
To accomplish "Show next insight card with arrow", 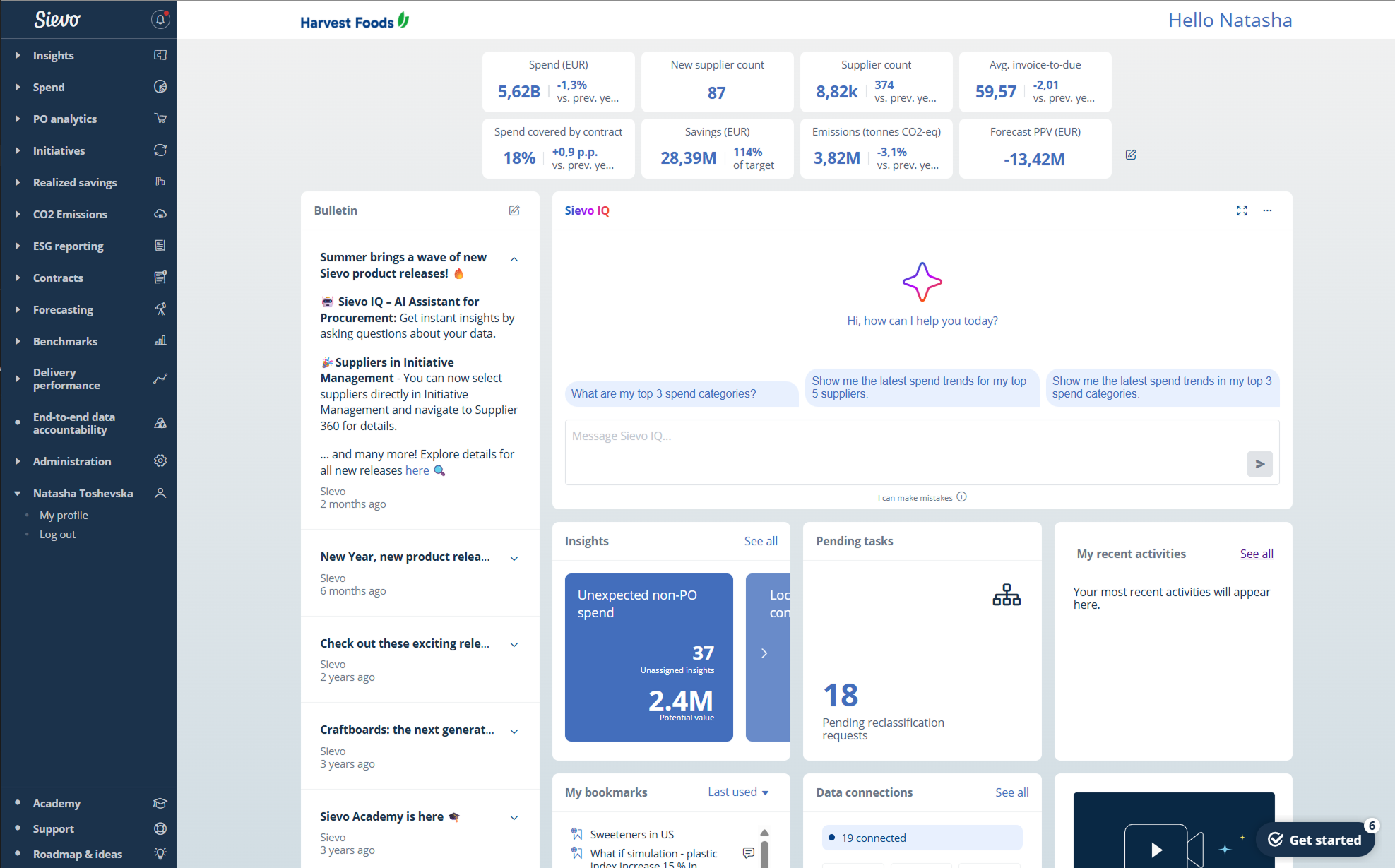I will point(764,653).
